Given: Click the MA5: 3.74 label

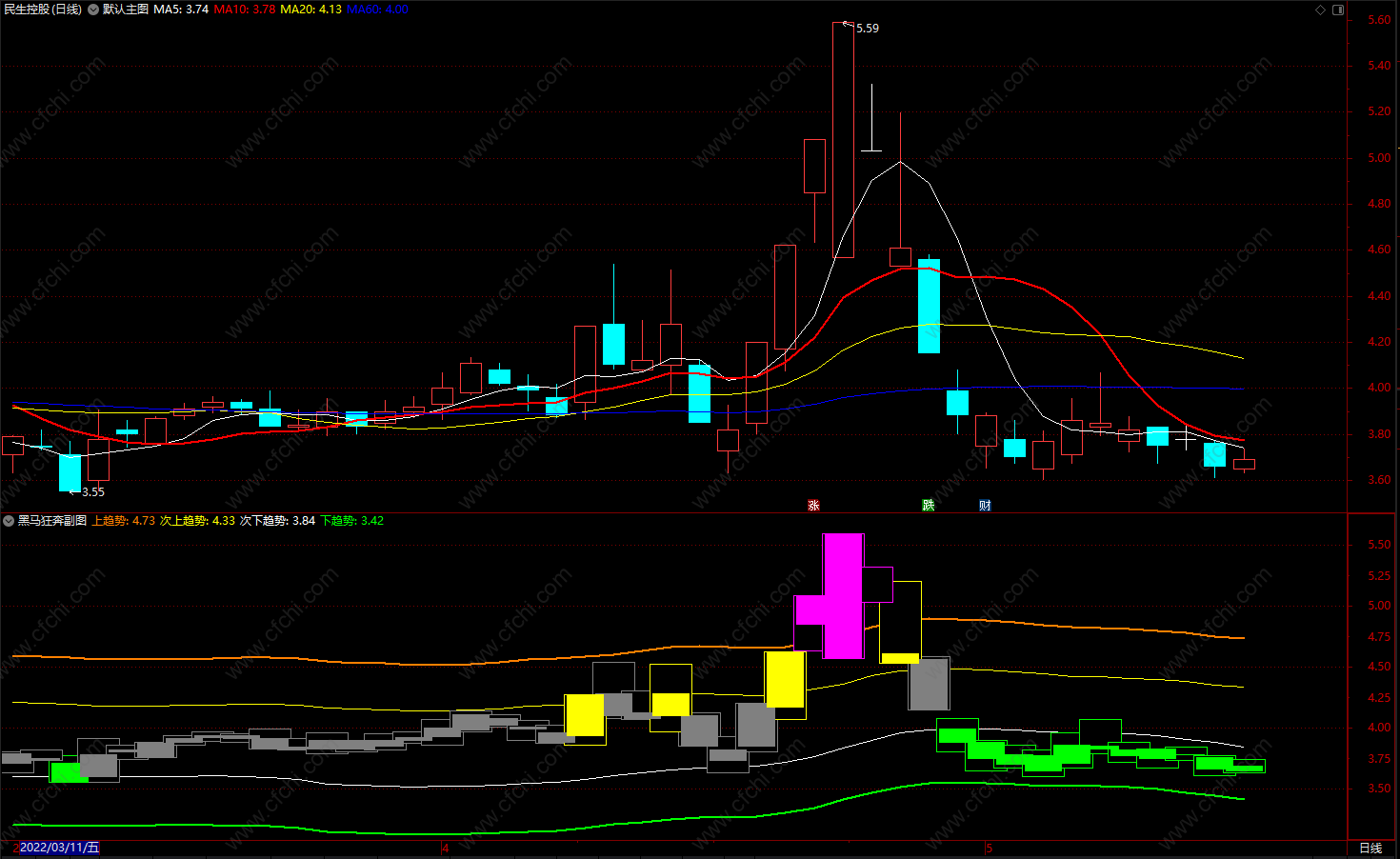Looking at the screenshot, I should coord(181,10).
